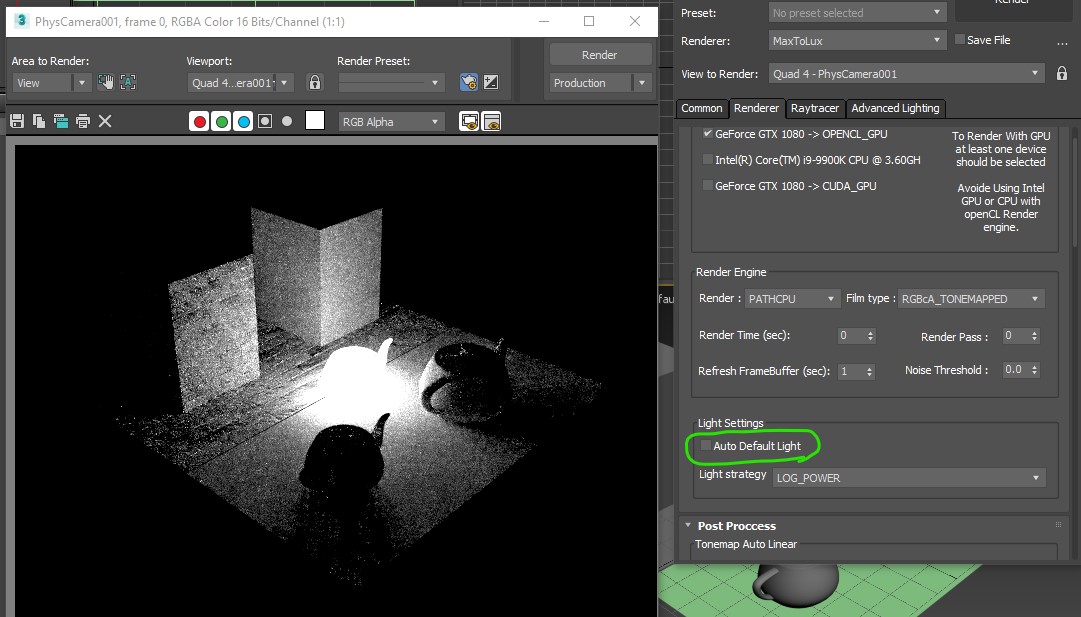Viewport: 1081px width, 617px height.
Task: Toggle the red channel display
Action: (x=200, y=122)
